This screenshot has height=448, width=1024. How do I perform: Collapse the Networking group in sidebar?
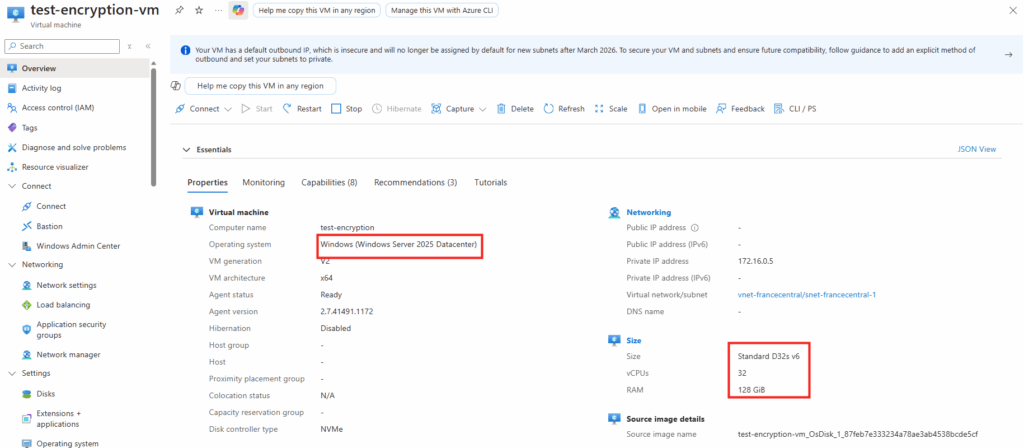[12, 265]
